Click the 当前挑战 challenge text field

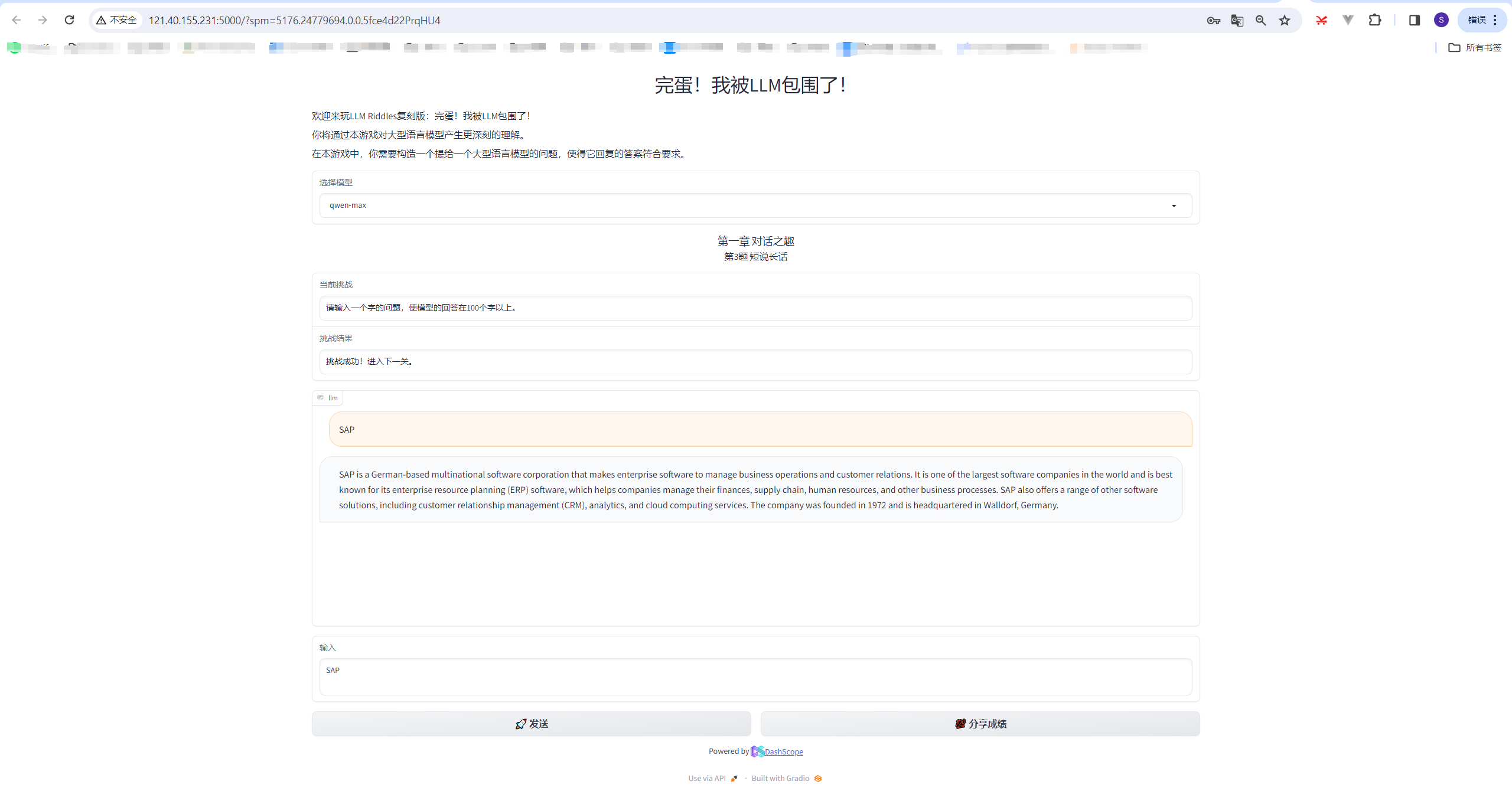point(755,308)
